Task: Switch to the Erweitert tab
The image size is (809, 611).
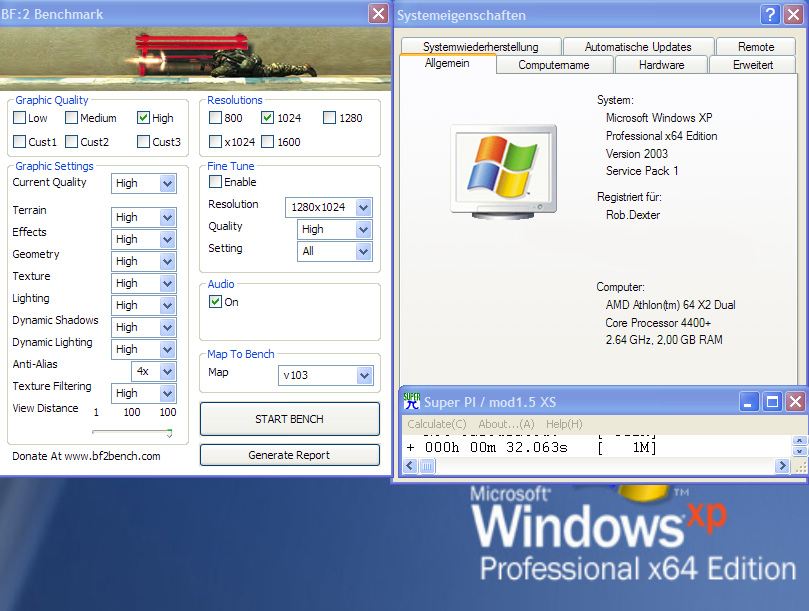Action: (753, 65)
